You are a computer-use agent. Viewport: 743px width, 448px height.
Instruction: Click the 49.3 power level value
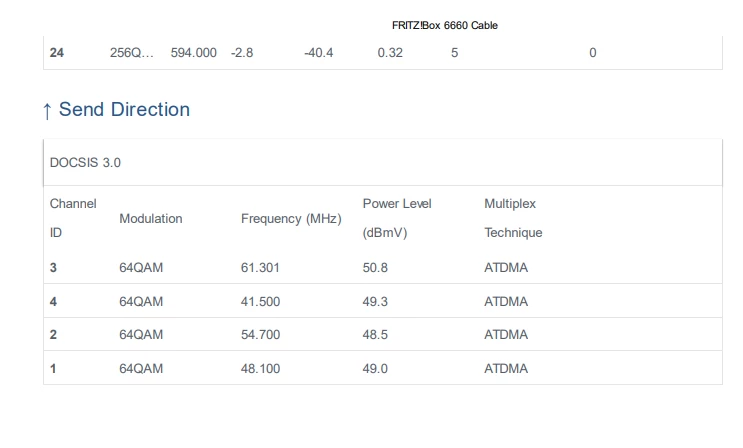[x=377, y=301]
